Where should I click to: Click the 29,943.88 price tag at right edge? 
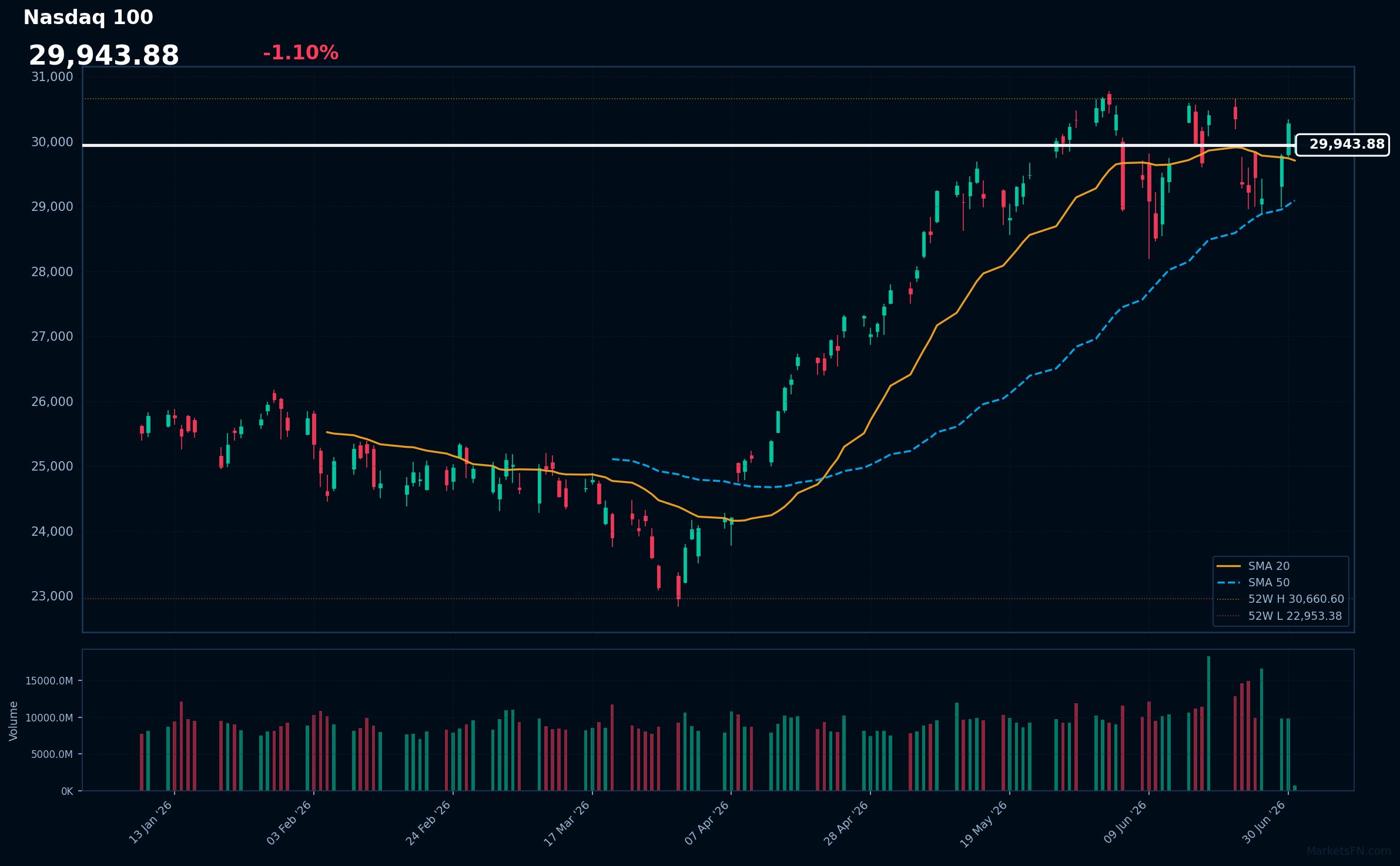pos(1342,145)
